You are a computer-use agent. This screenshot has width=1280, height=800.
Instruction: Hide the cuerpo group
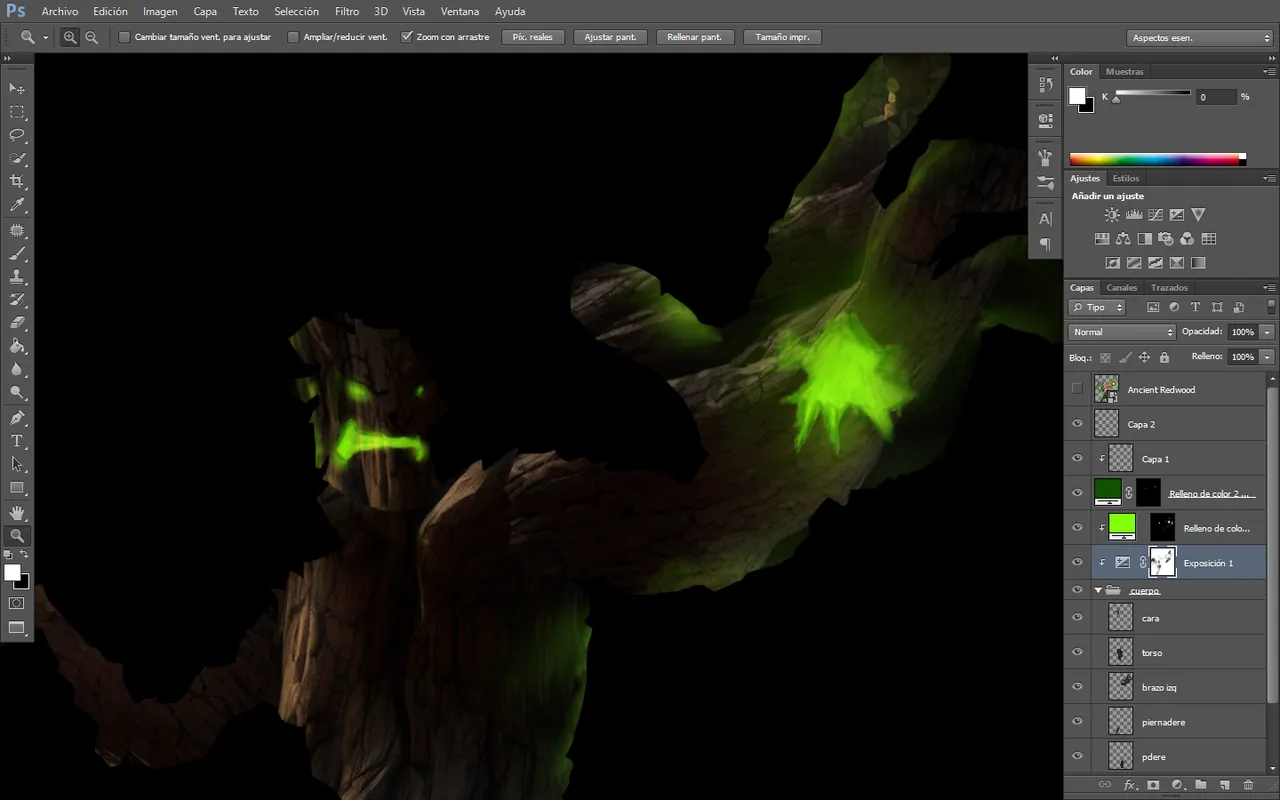point(1077,591)
